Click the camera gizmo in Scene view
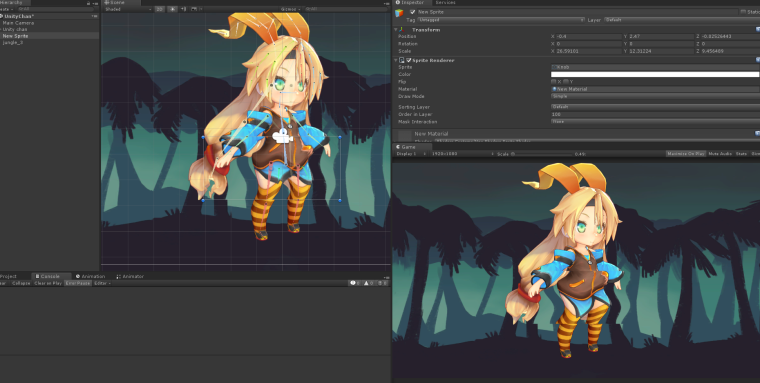Screen dimensions: 760x383 (283, 136)
